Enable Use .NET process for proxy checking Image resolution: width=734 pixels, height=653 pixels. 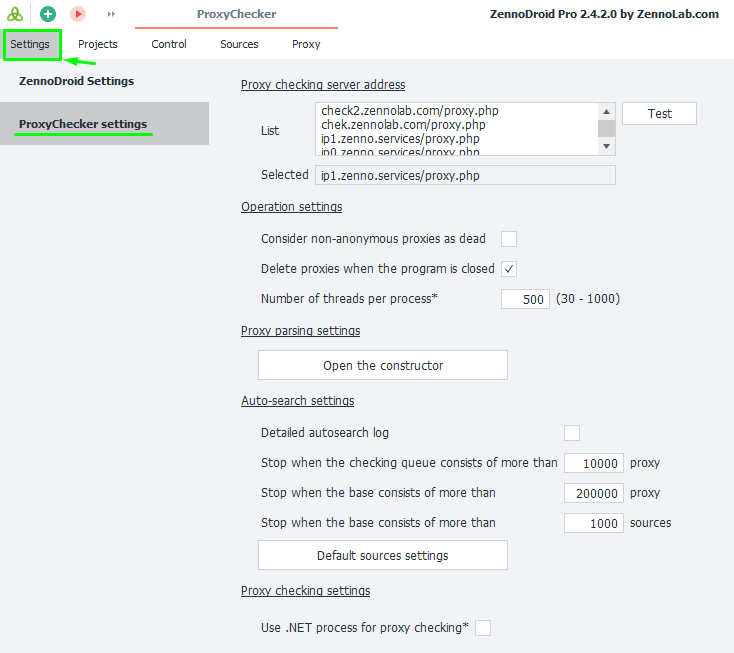pos(483,628)
